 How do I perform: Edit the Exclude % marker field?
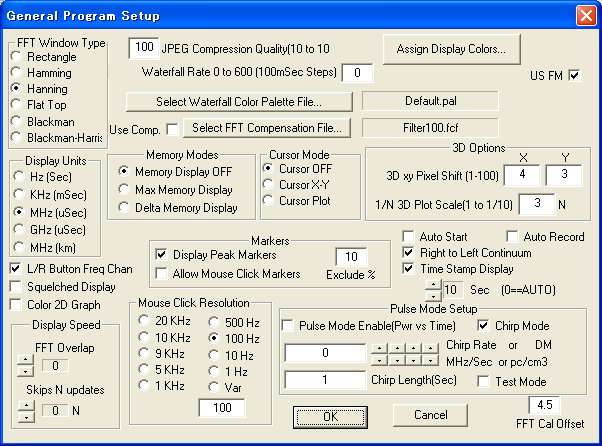coord(351,256)
